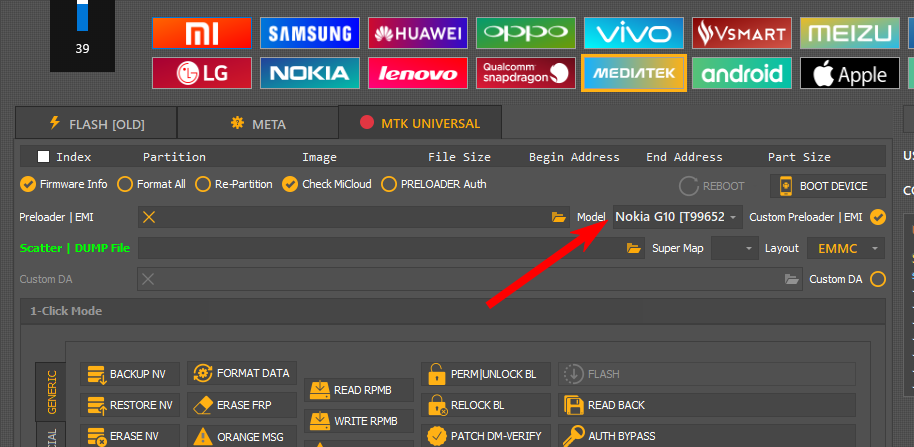Open the Qualcomm Snapdragon module
The image size is (914, 447).
(526, 73)
